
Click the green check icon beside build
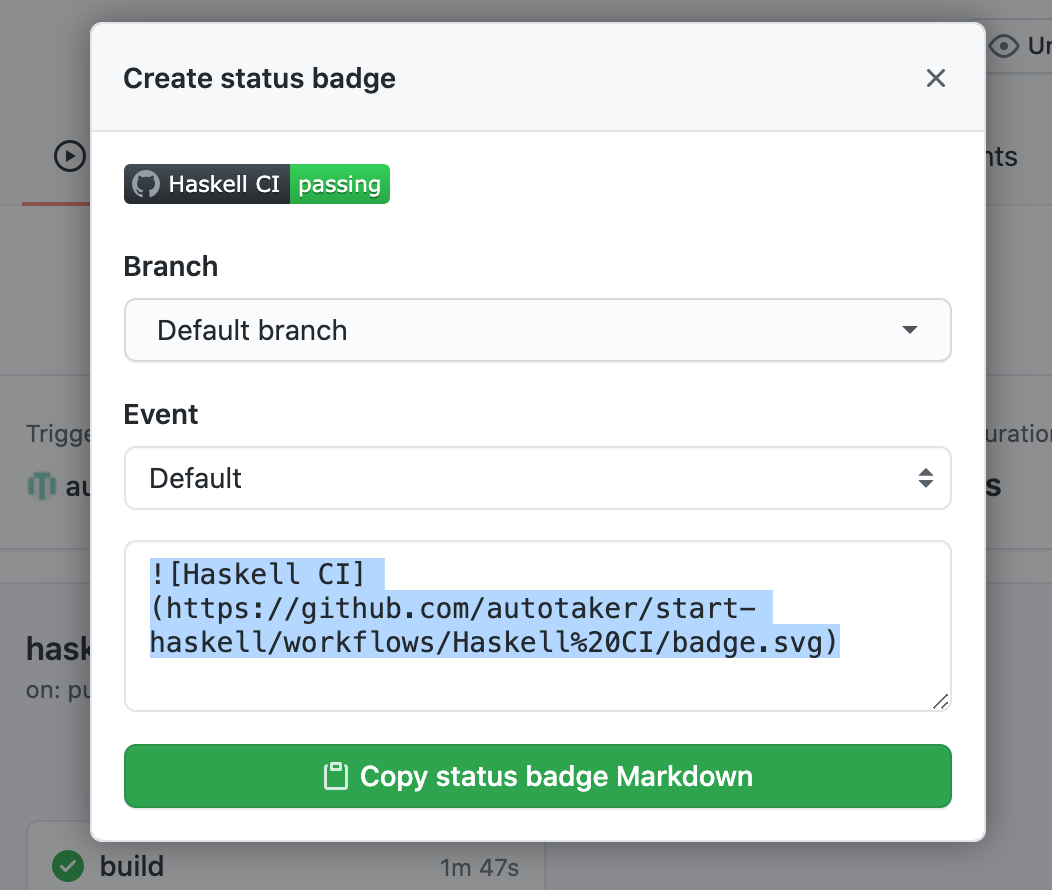tap(68, 866)
